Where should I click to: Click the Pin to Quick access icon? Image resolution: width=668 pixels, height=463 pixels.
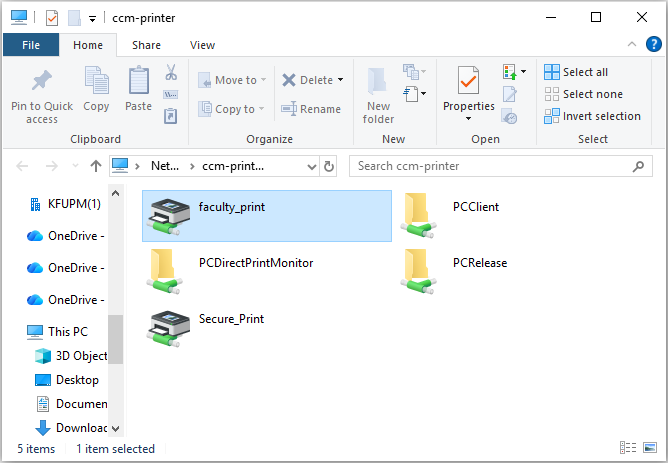click(x=41, y=84)
